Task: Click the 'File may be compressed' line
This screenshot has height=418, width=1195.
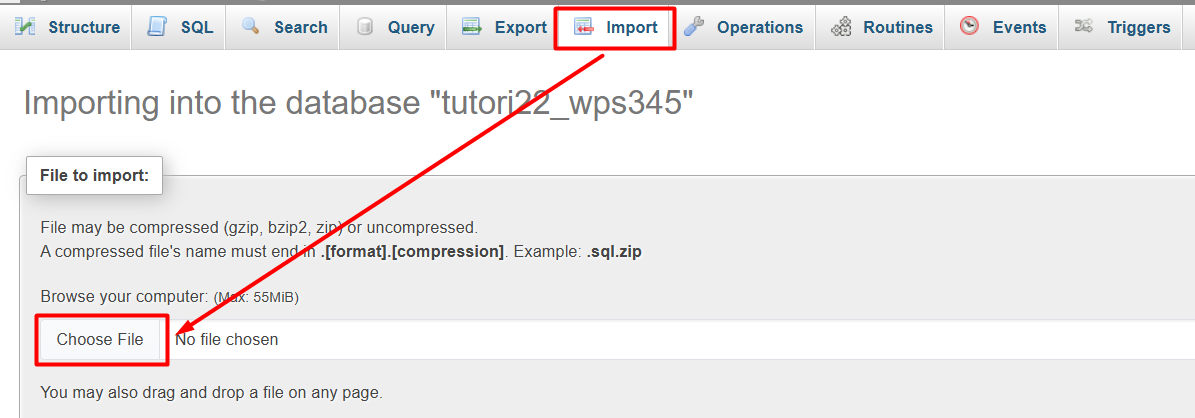Action: click(x=259, y=227)
